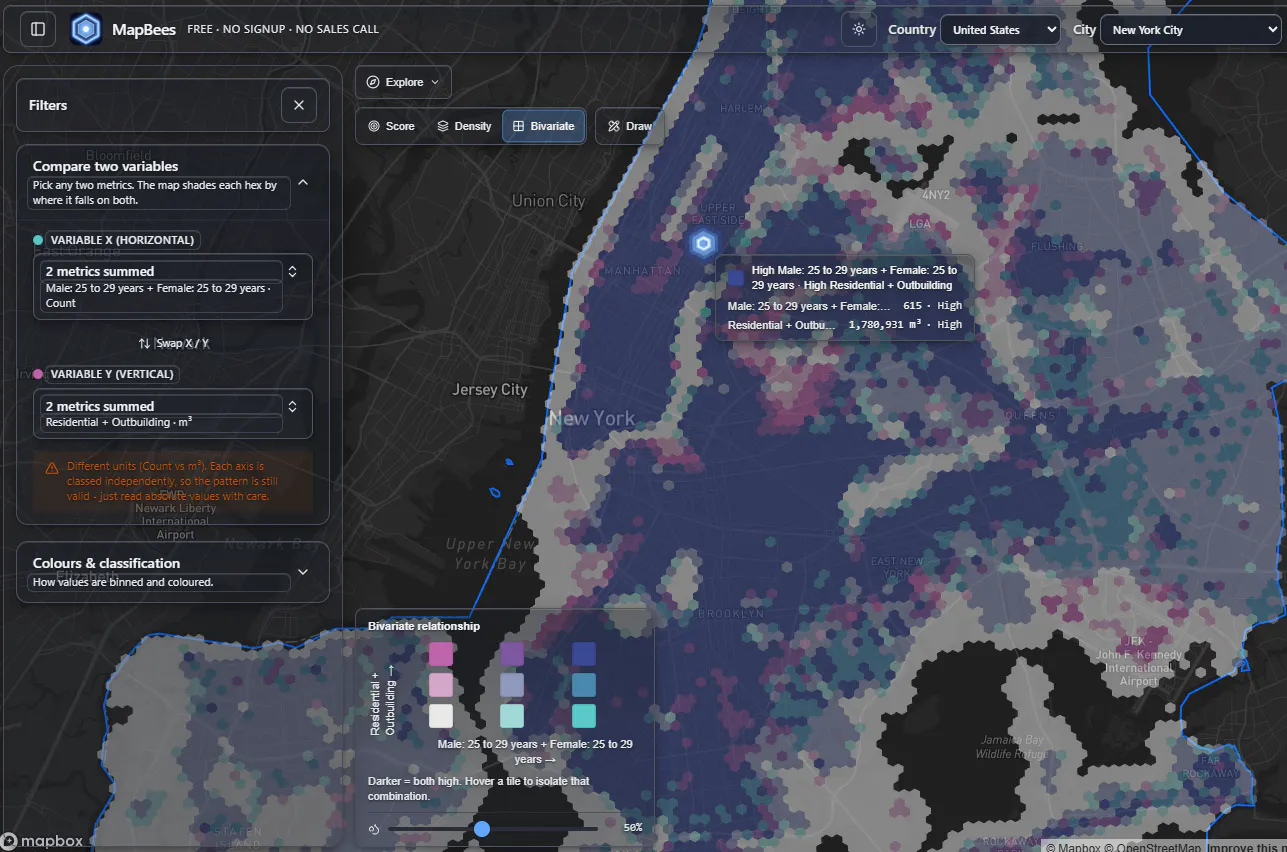Select the top-middle purple legend swatch

512,654
